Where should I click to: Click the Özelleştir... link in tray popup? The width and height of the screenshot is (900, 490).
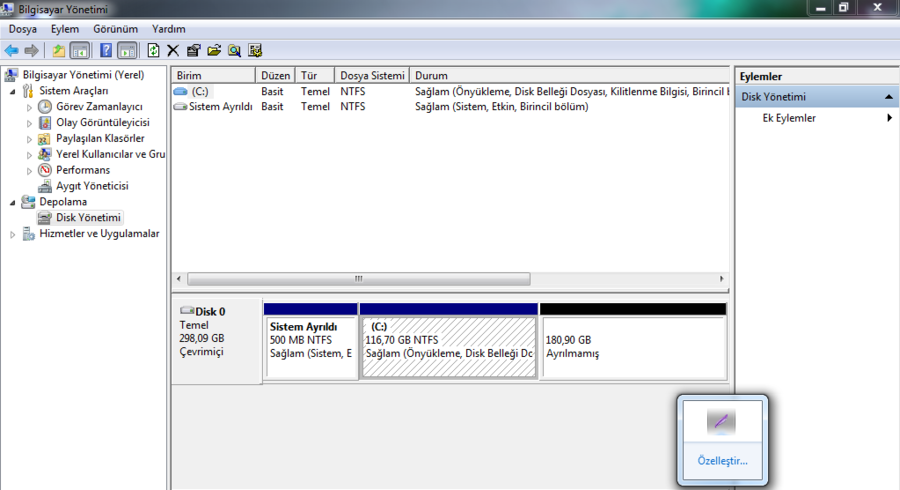(722, 461)
